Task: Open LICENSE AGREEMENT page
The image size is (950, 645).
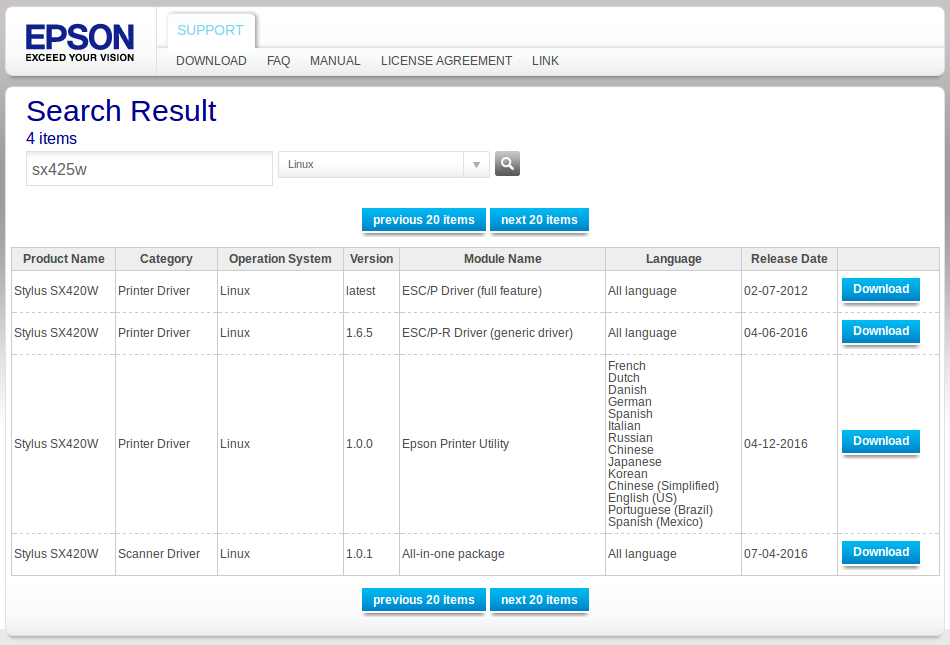Action: pyautogui.click(x=447, y=61)
